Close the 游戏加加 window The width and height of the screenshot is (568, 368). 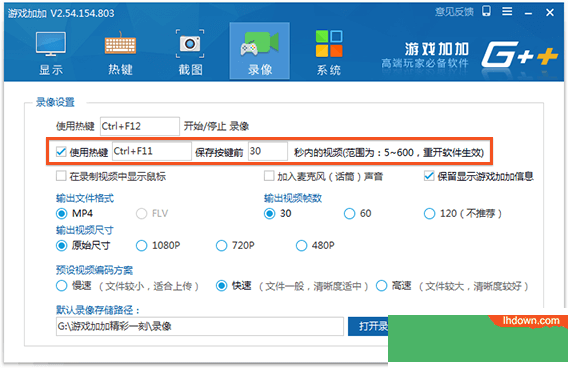coord(550,13)
